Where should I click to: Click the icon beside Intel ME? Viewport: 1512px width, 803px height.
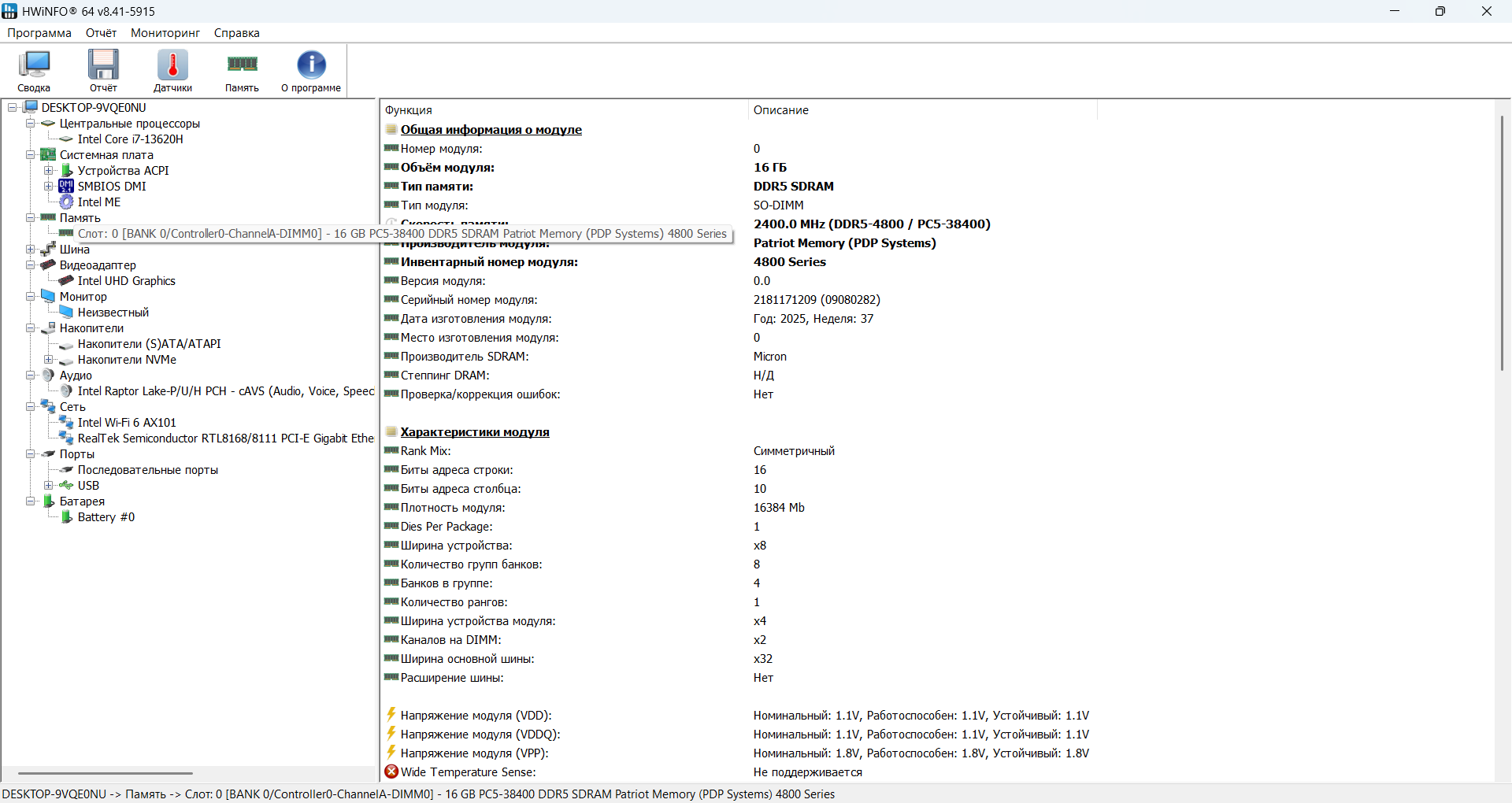66,202
